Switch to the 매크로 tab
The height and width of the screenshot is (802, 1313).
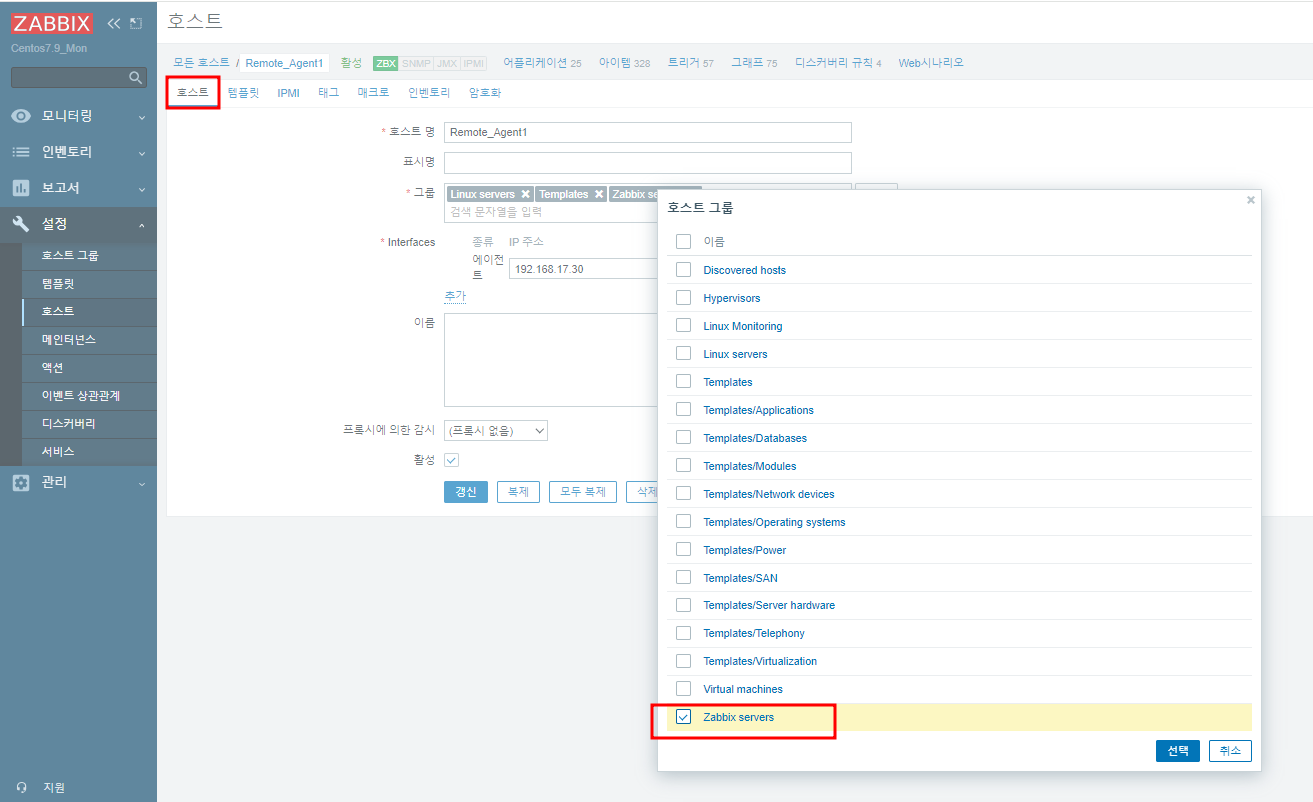374,92
